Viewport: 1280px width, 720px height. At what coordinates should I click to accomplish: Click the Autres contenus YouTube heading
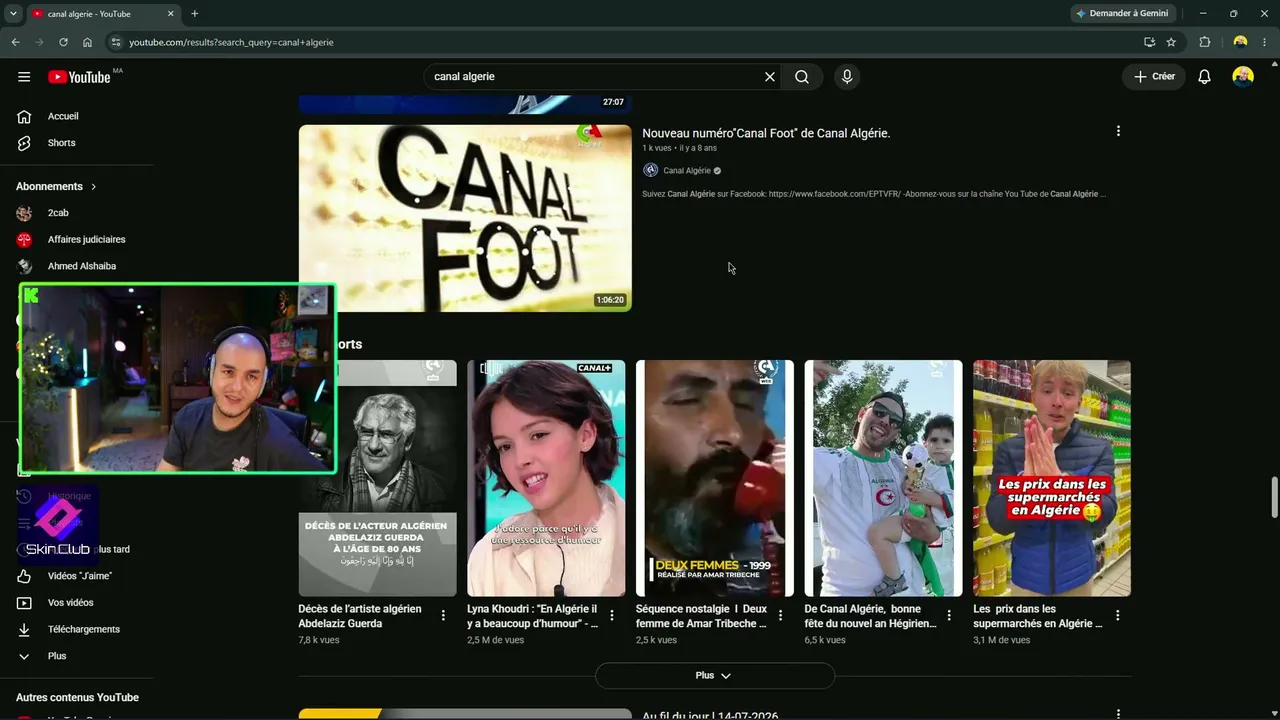tap(77, 698)
